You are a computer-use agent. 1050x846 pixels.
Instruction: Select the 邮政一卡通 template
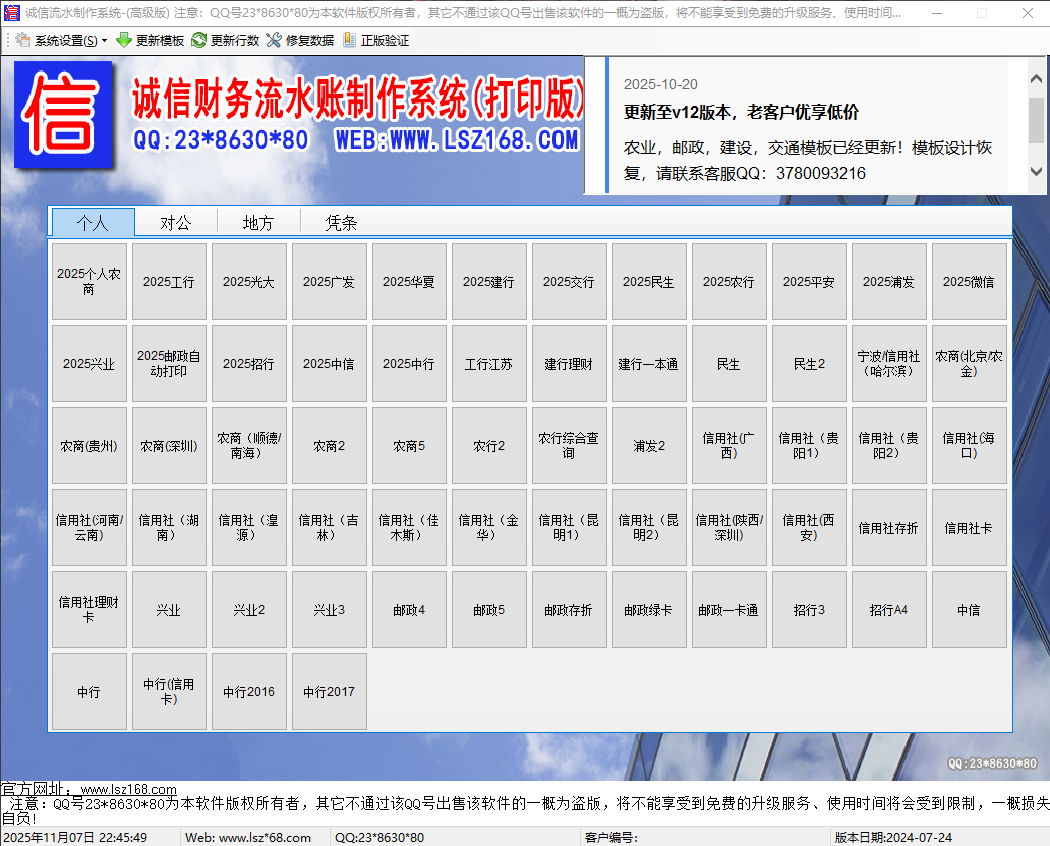pos(729,609)
